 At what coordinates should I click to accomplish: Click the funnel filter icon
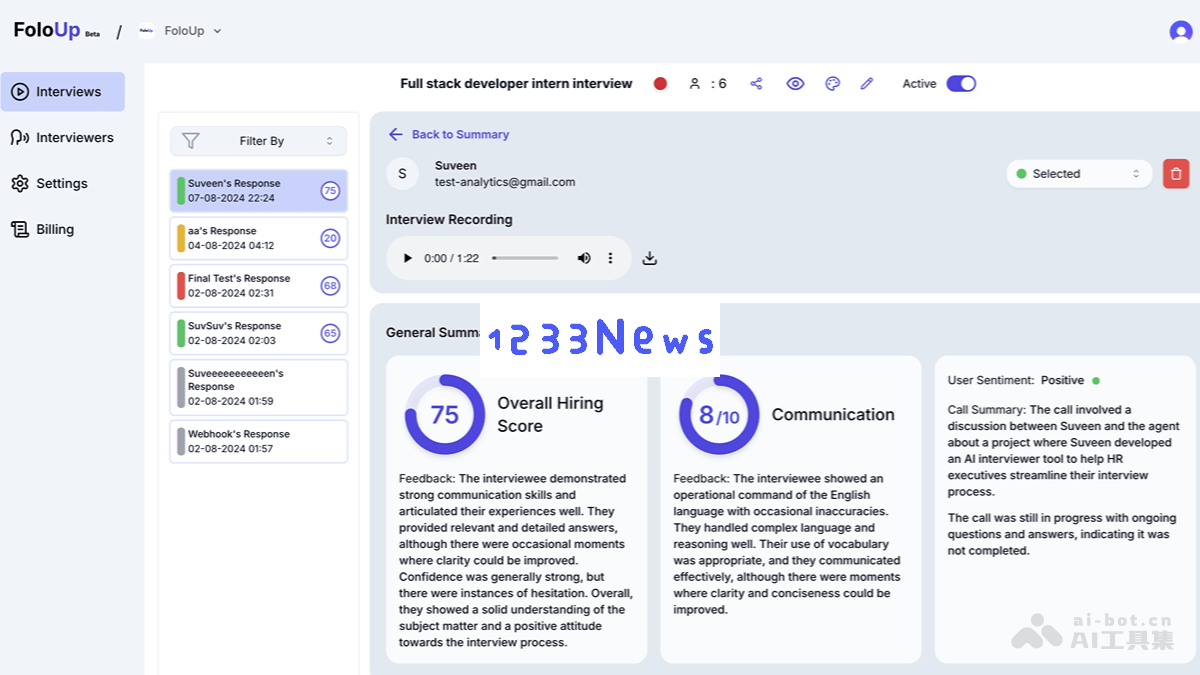click(191, 141)
